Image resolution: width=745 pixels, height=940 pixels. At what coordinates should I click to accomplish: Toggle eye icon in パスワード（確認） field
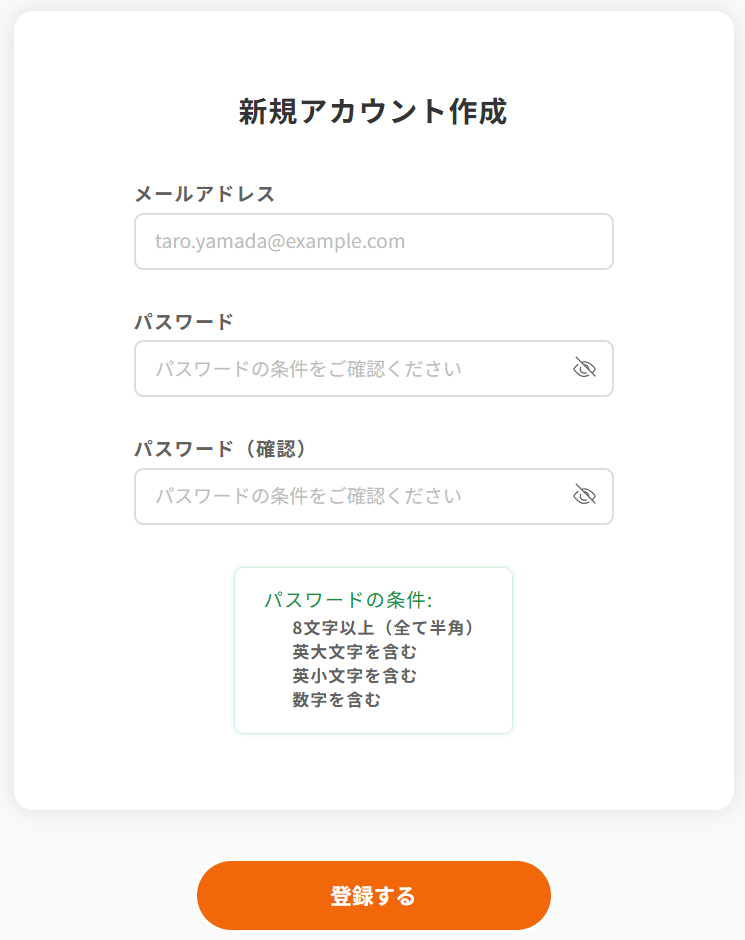584,495
